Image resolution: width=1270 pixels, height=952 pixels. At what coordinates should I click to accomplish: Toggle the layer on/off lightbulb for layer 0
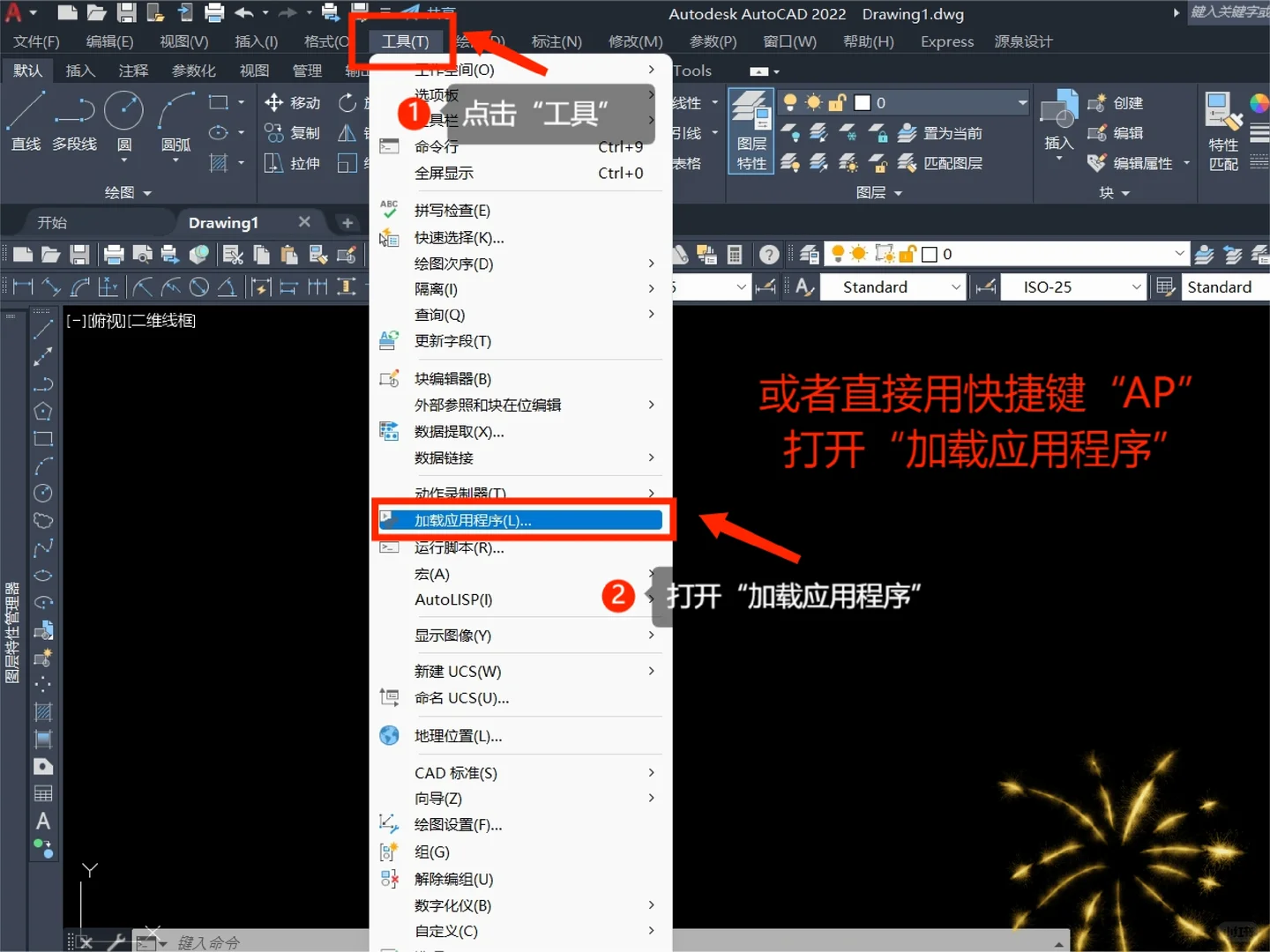(790, 101)
